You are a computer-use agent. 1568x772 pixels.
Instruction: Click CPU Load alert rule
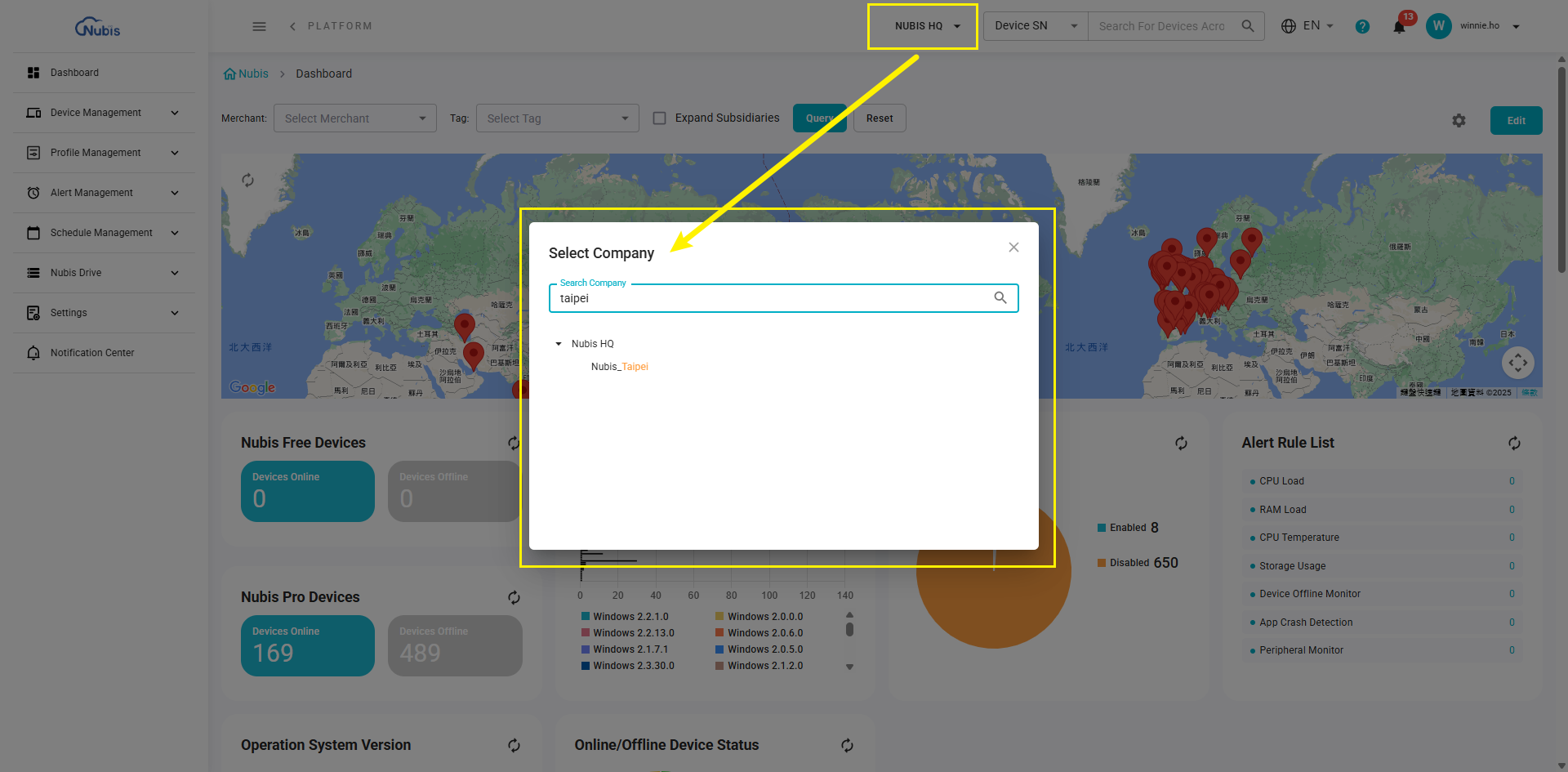coord(1382,481)
